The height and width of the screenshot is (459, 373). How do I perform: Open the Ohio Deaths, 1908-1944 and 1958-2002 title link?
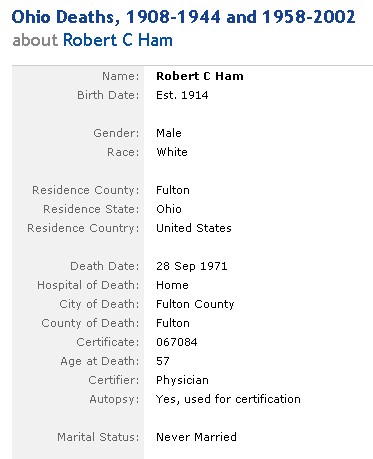(x=184, y=17)
